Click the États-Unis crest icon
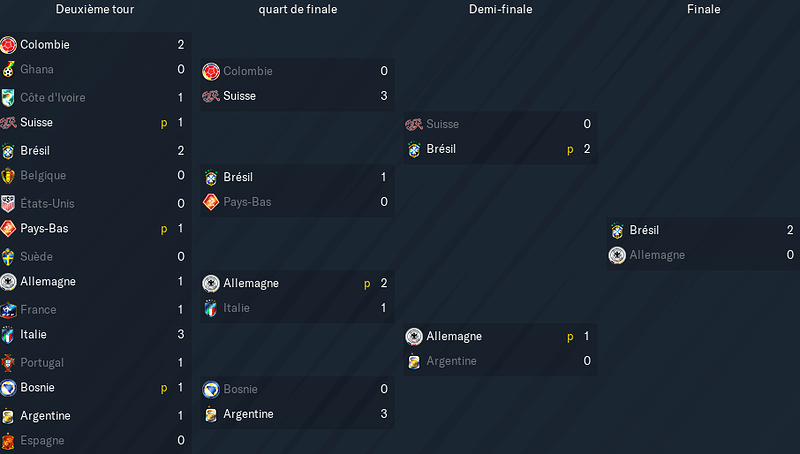The height and width of the screenshot is (454, 800). point(8,204)
